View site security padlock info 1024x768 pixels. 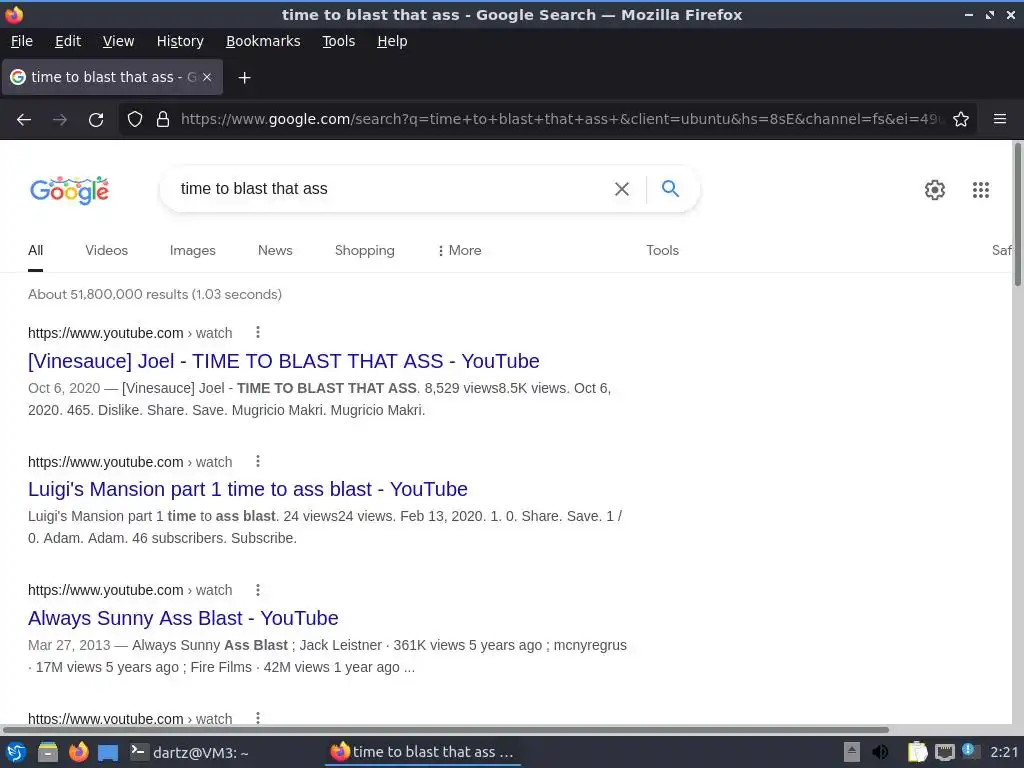tap(163, 119)
